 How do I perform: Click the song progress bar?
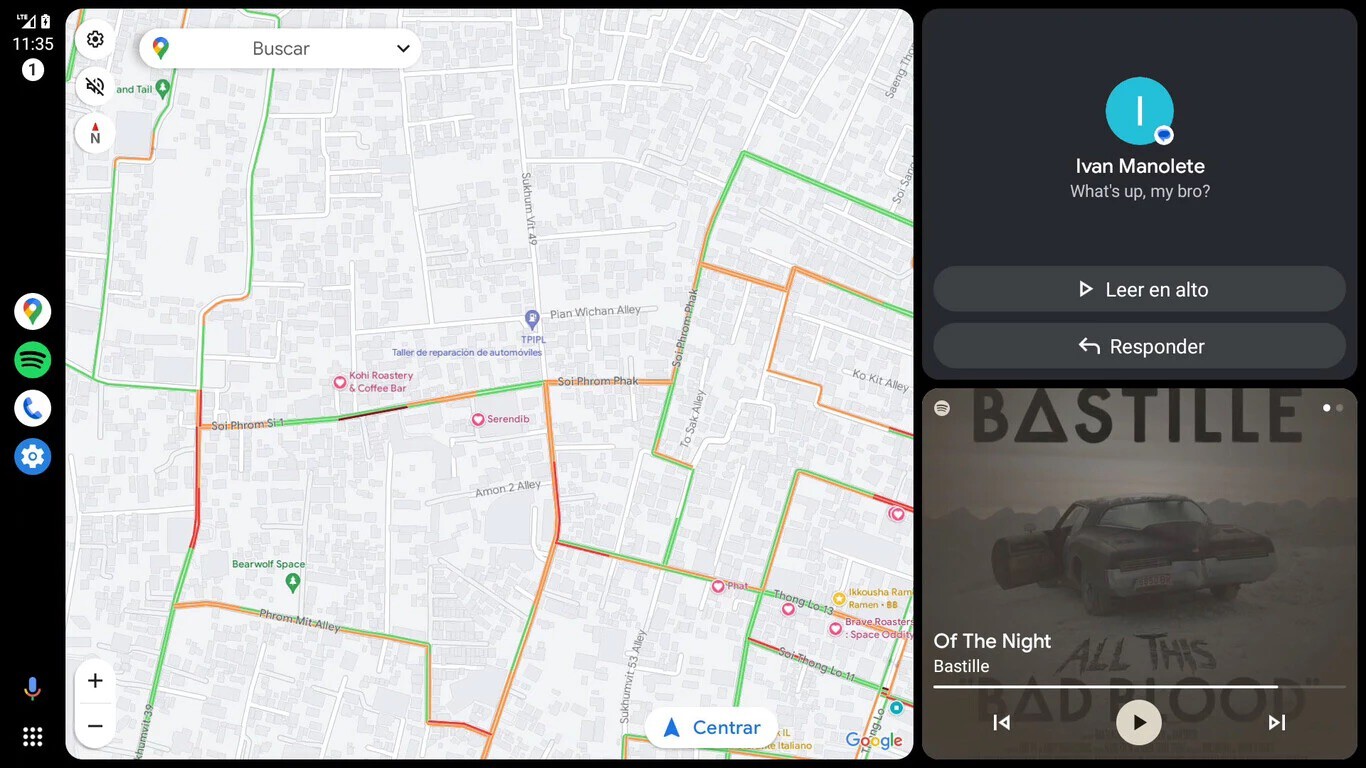(x=1139, y=686)
